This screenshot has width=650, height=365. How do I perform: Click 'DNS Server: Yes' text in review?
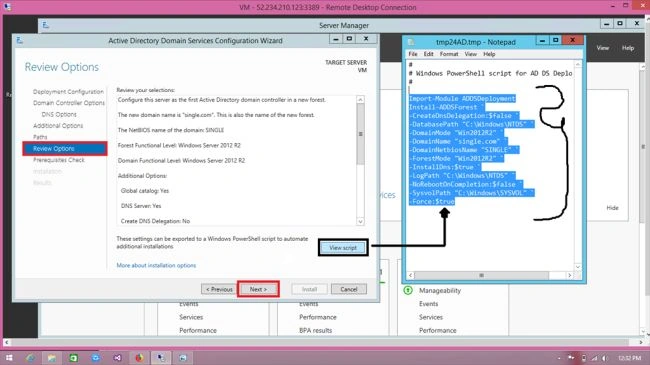[x=141, y=206]
